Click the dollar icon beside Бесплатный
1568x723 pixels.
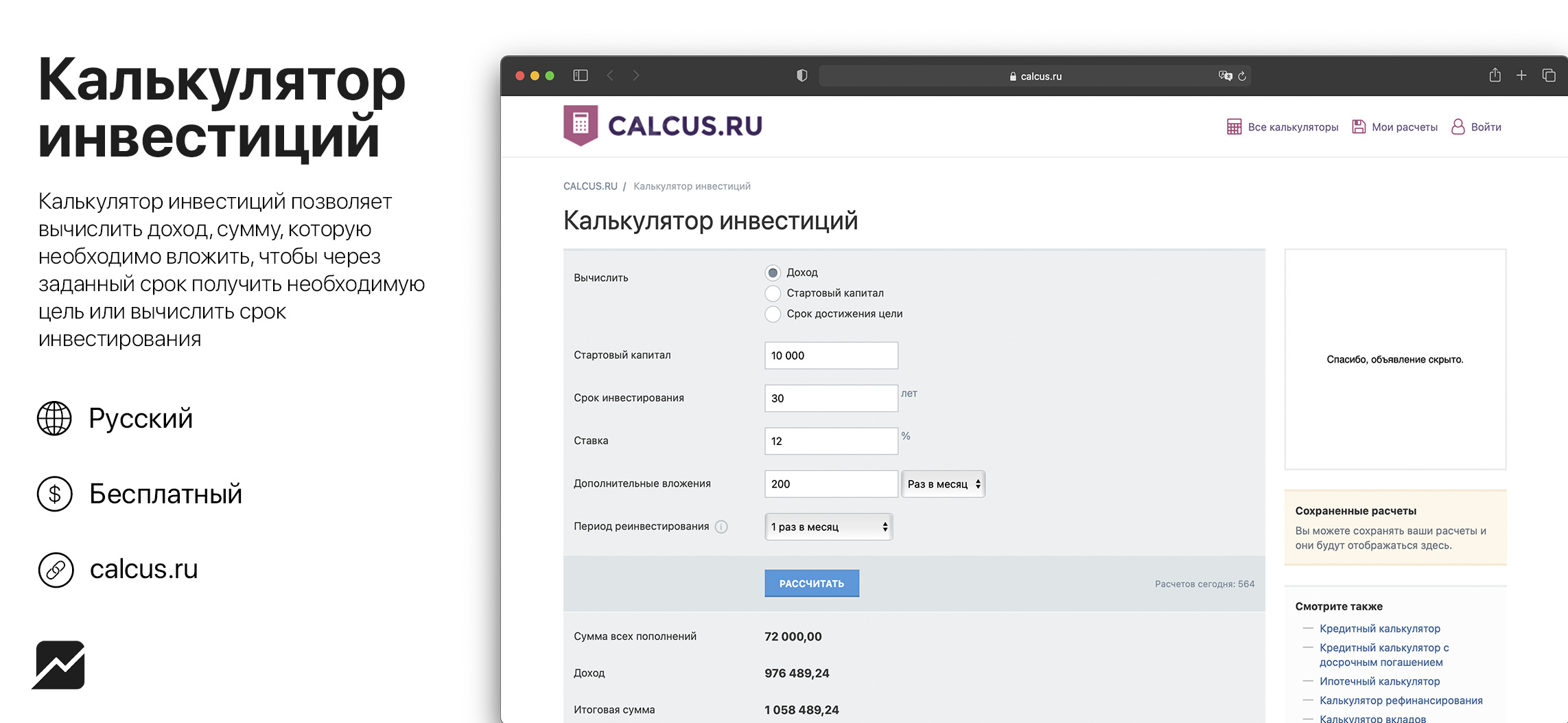tap(55, 494)
